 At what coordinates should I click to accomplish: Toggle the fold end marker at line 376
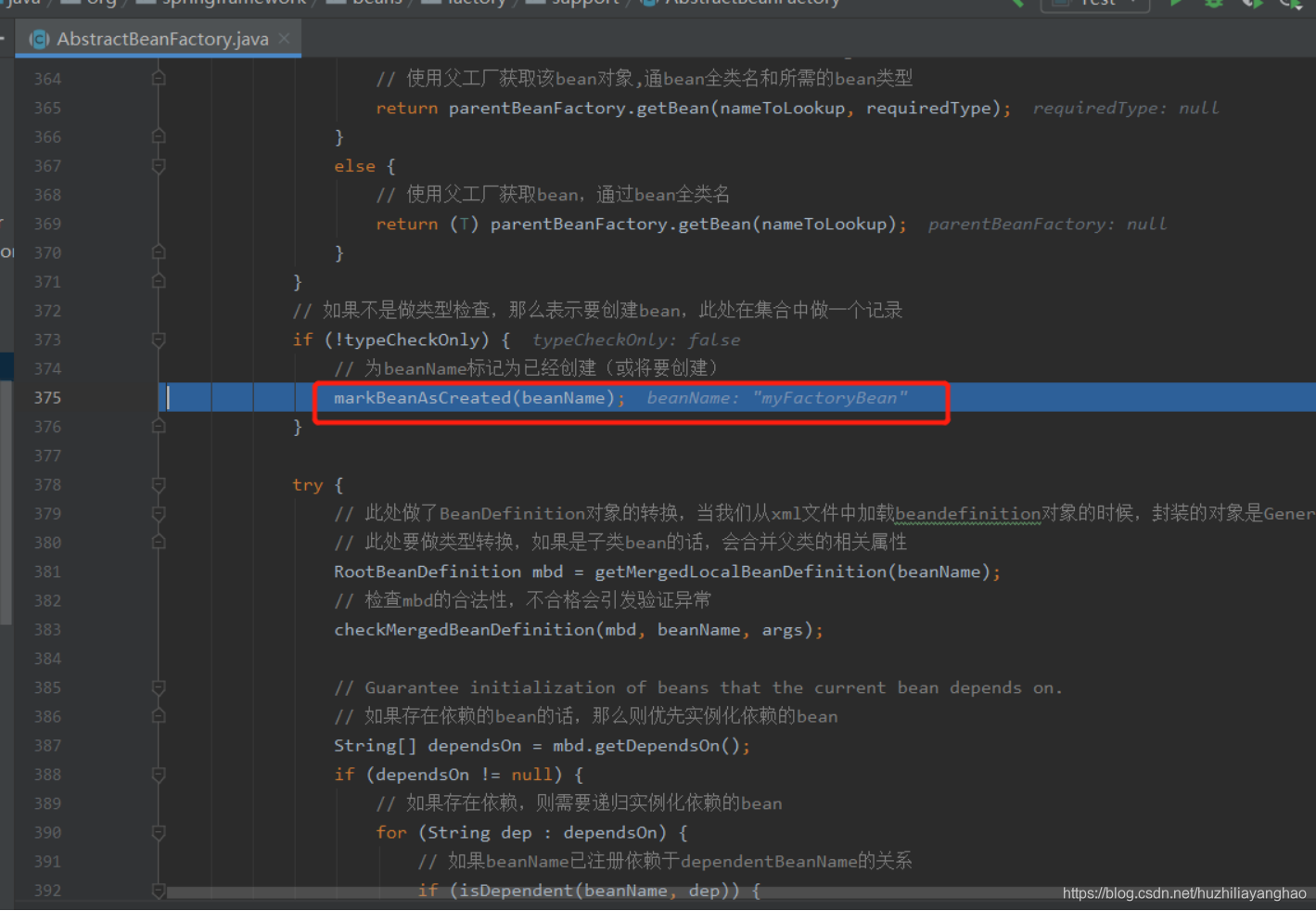[159, 427]
